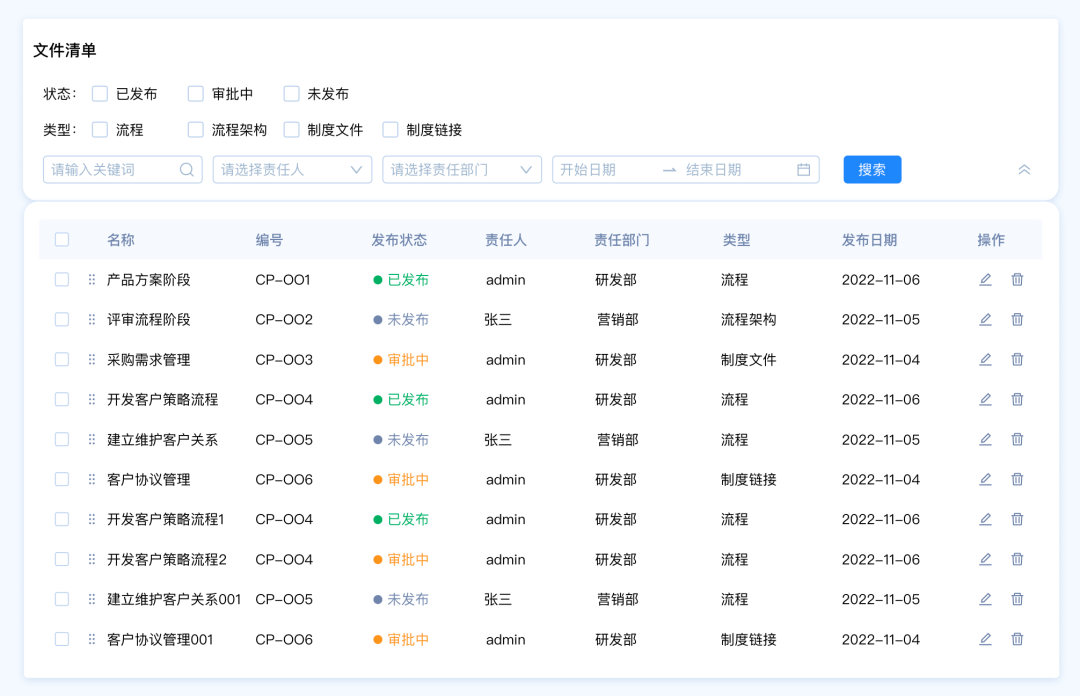Enable the 已发布 status checkbox

coord(100,94)
